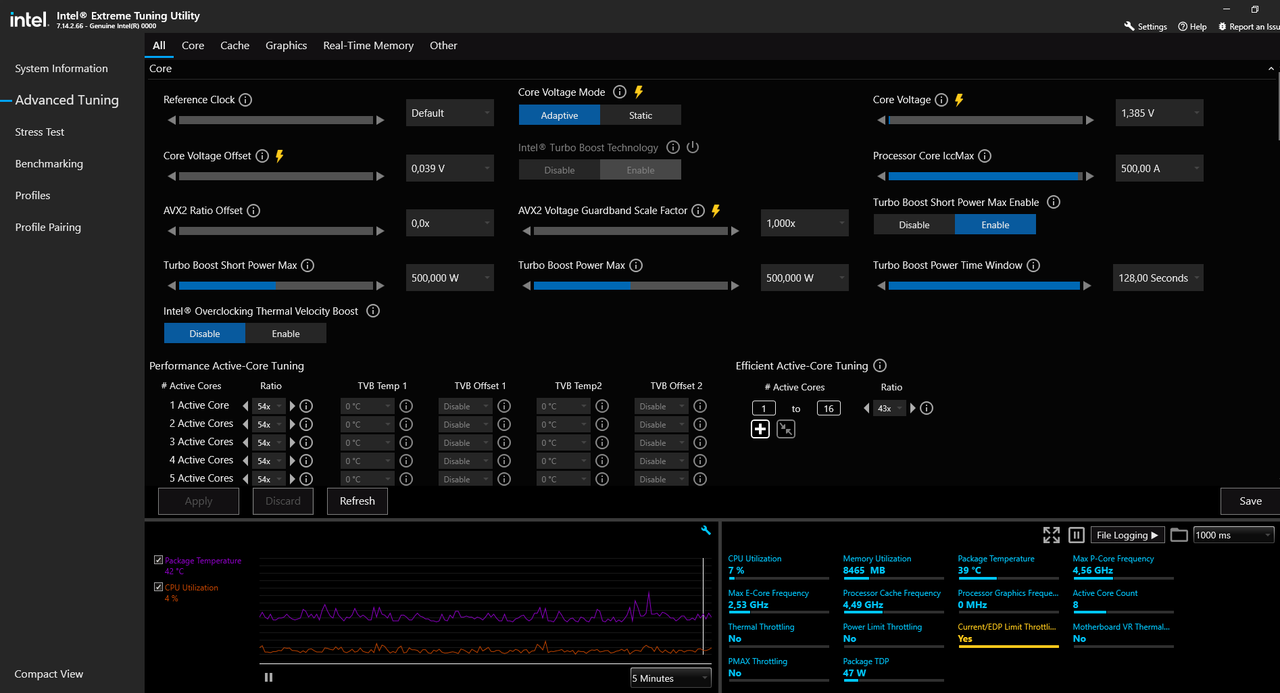Open the Reference Clock Default dropdown
This screenshot has height=693, width=1280.
coord(450,113)
